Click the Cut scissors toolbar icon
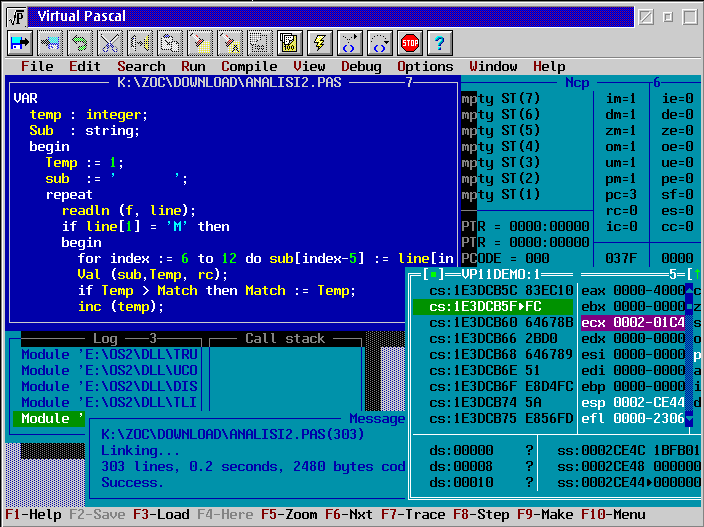The image size is (704, 527). click(110, 42)
